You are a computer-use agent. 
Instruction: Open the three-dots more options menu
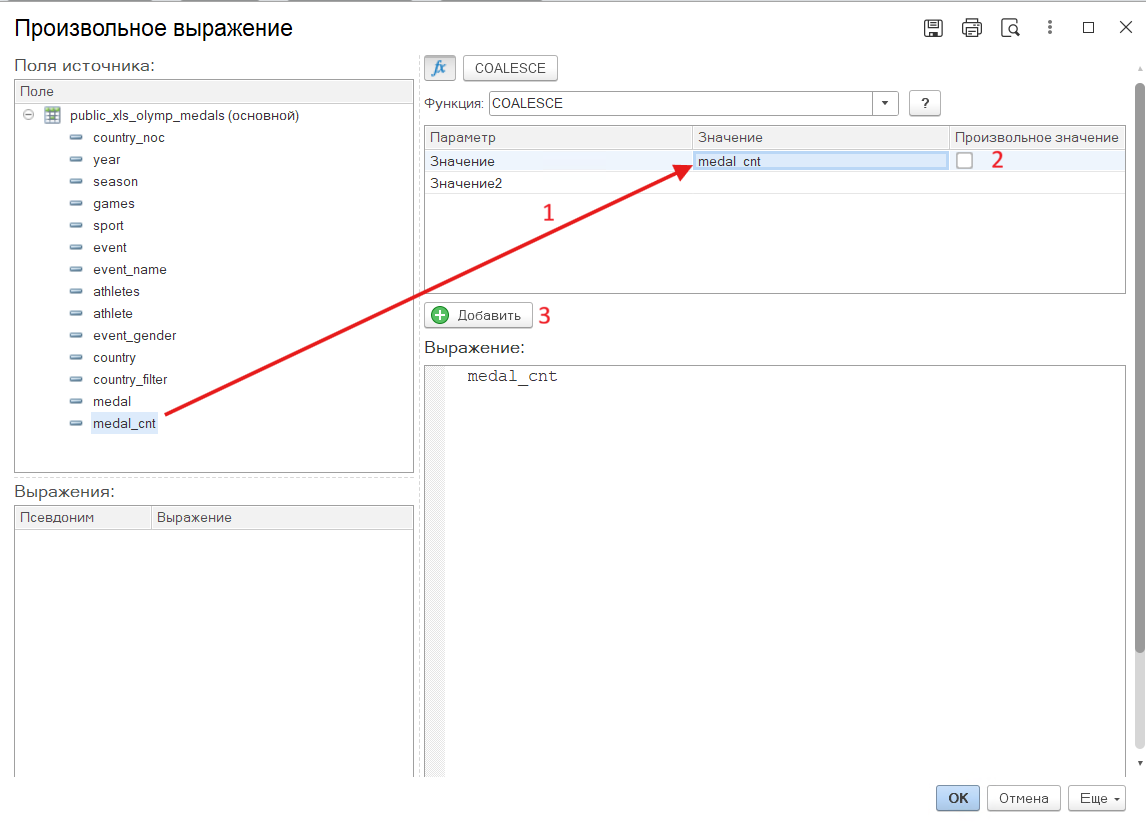(1050, 28)
